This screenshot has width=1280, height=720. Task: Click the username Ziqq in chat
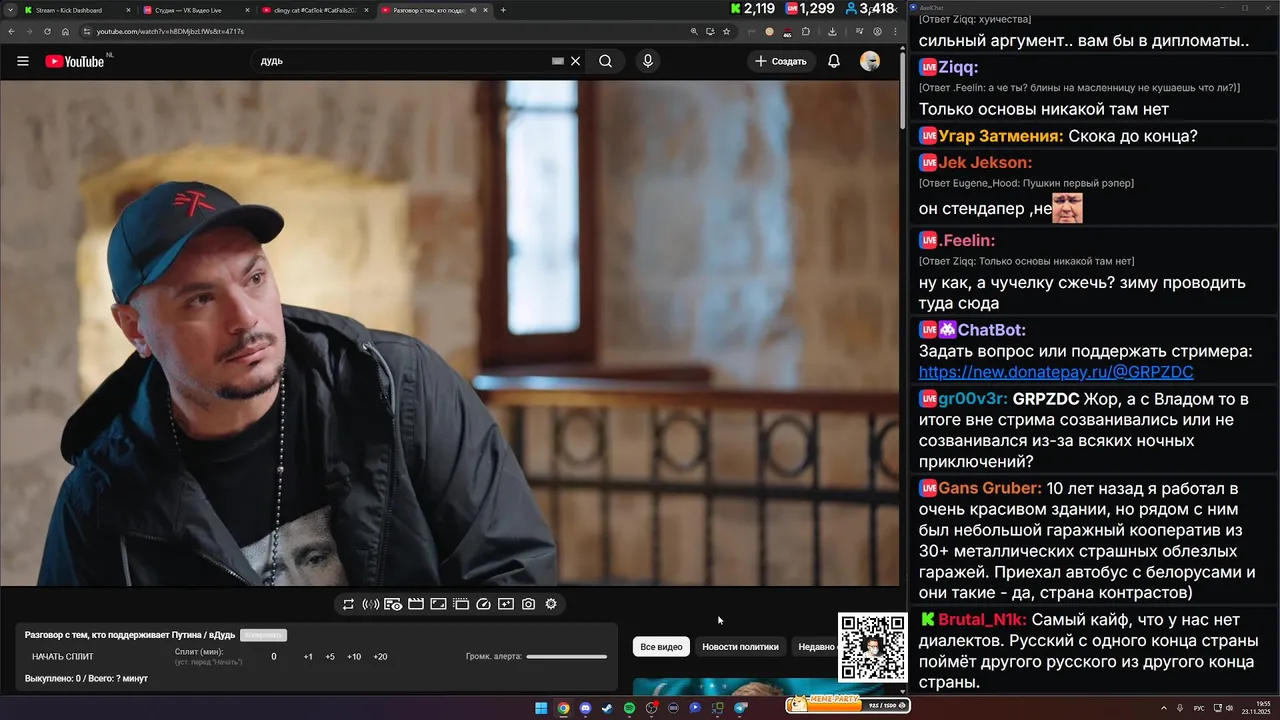tap(958, 67)
